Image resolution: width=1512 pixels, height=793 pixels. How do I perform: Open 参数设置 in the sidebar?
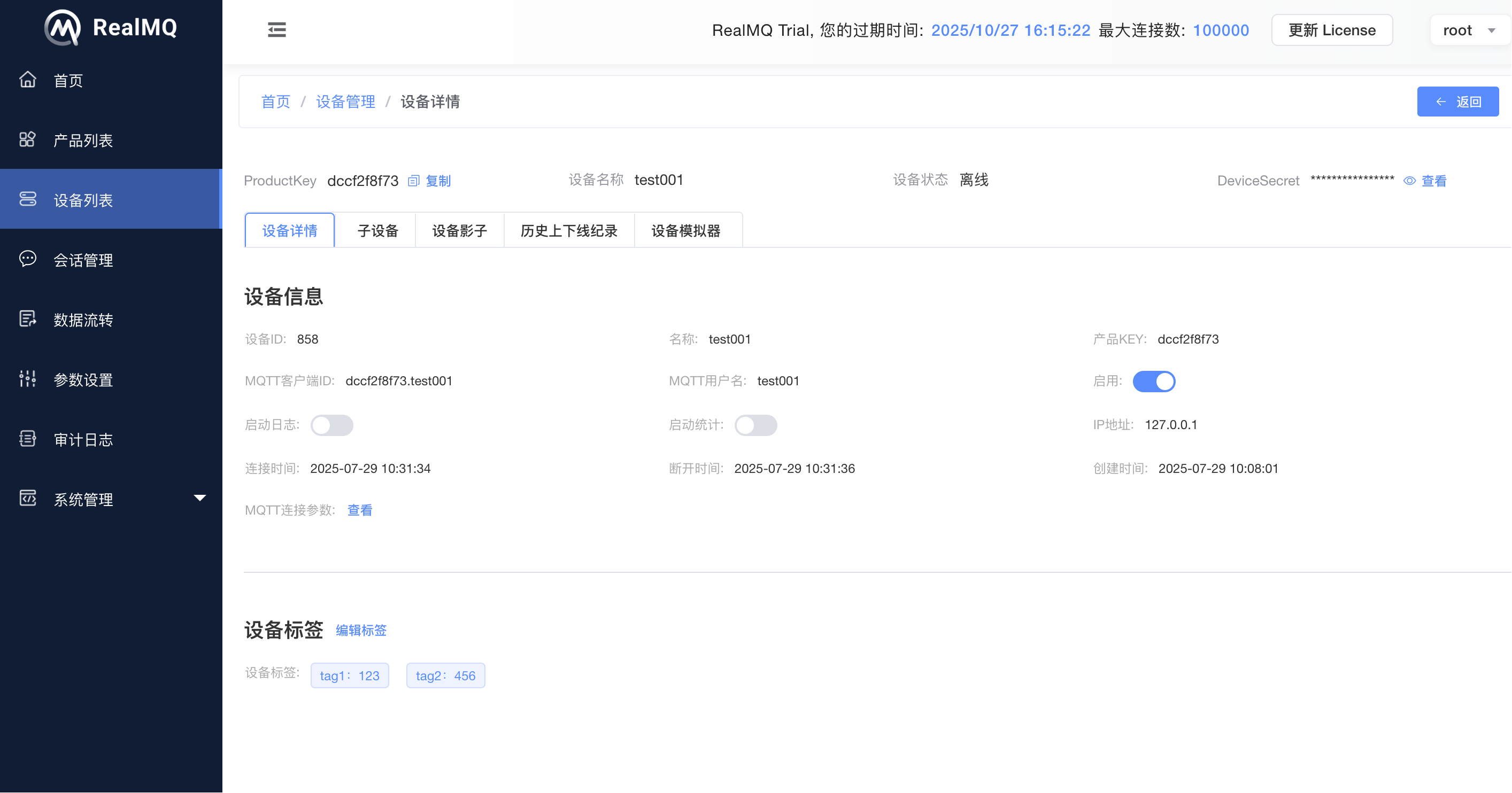[111, 379]
